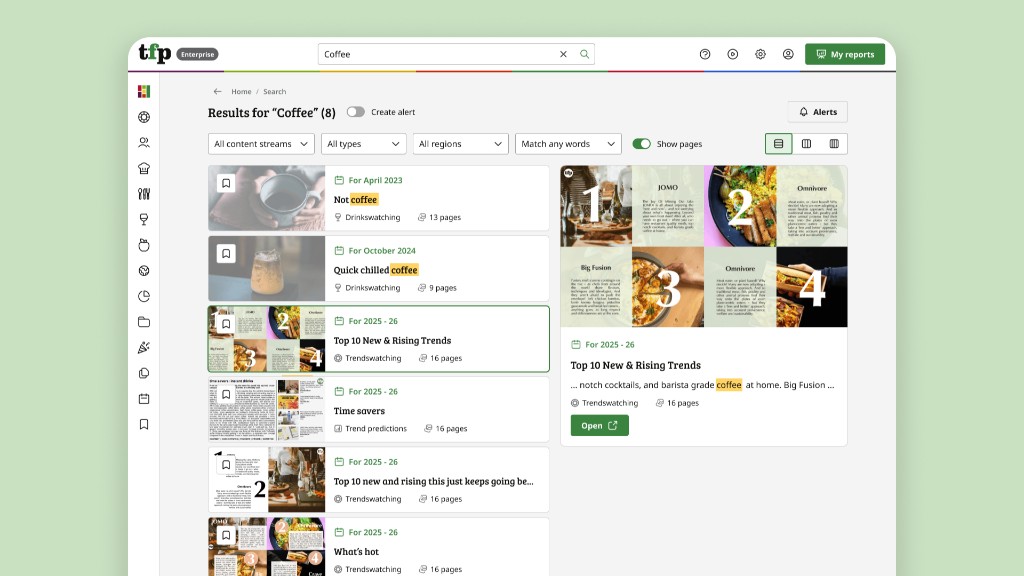The height and width of the screenshot is (576, 1024).
Task: Select Top 10 New & Rising Trends list title
Action: pyautogui.click(x=392, y=340)
